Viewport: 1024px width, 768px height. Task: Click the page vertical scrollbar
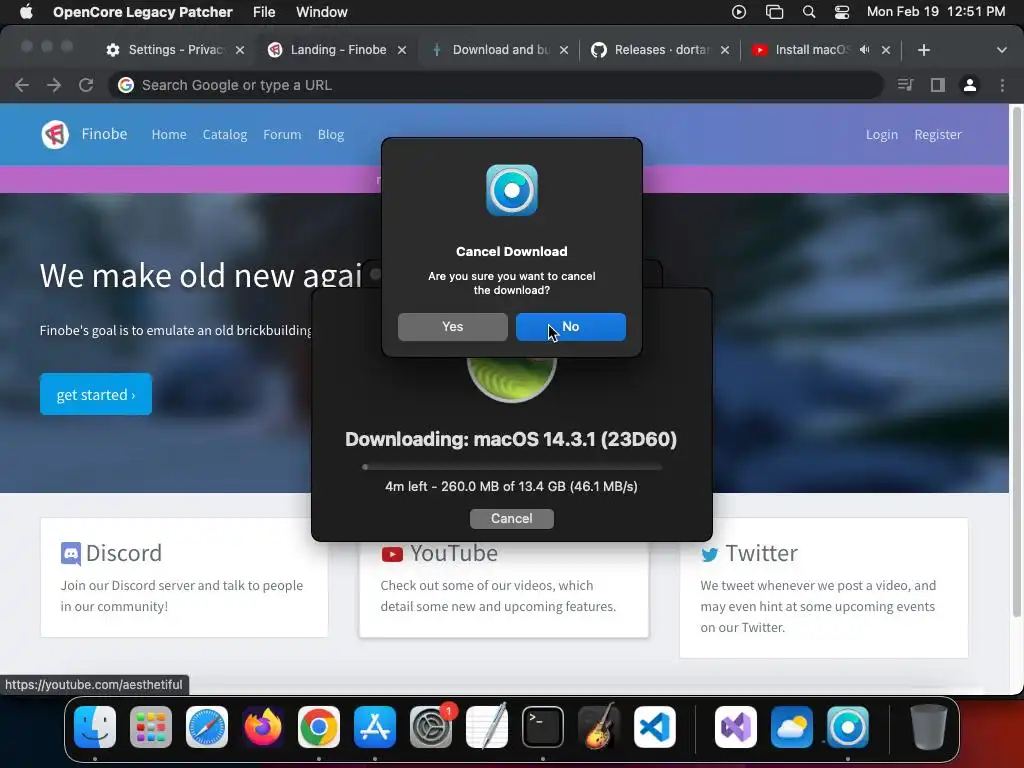click(x=1016, y=362)
